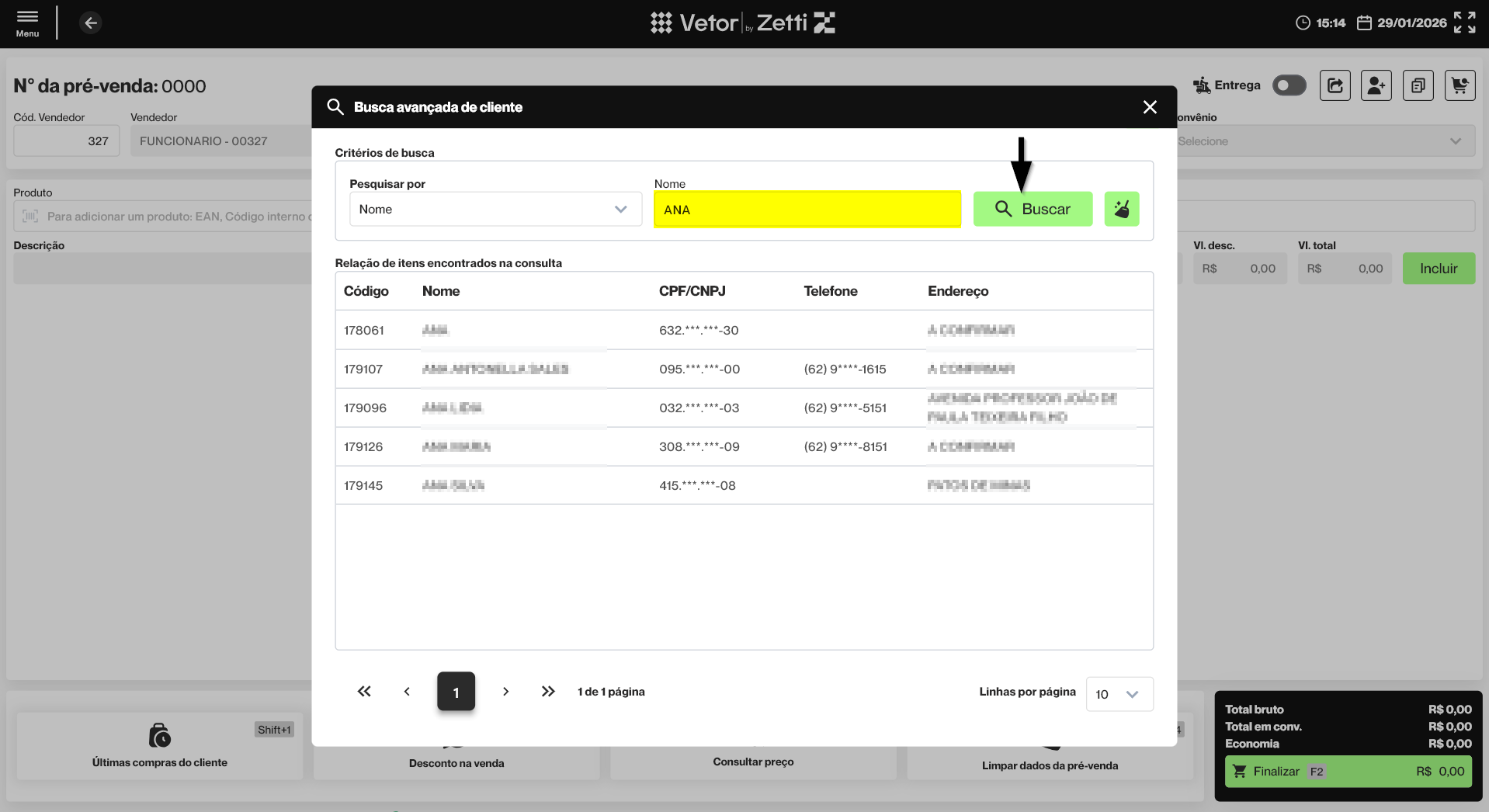Close the Busca avançada de cliente dialog
This screenshot has width=1489, height=812.
(x=1150, y=107)
